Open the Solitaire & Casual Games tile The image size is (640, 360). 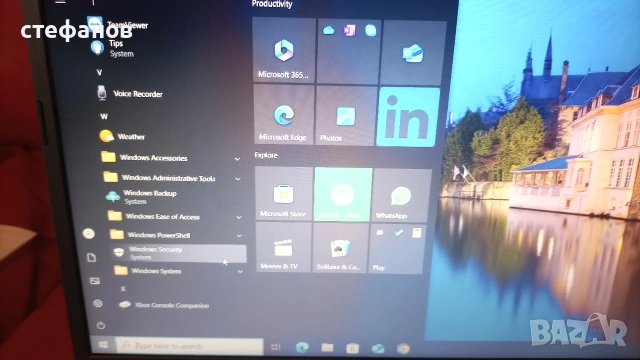340,248
